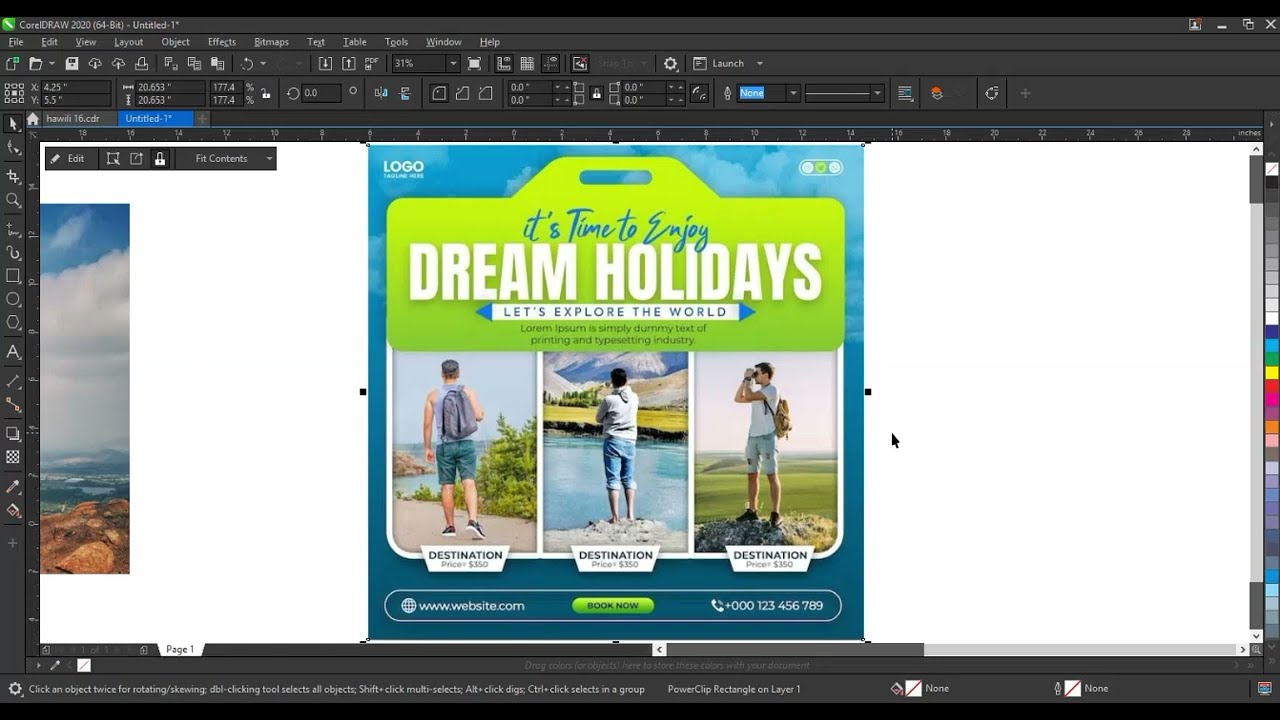The width and height of the screenshot is (1280, 720).
Task: Toggle Show rulers button
Action: (503, 63)
